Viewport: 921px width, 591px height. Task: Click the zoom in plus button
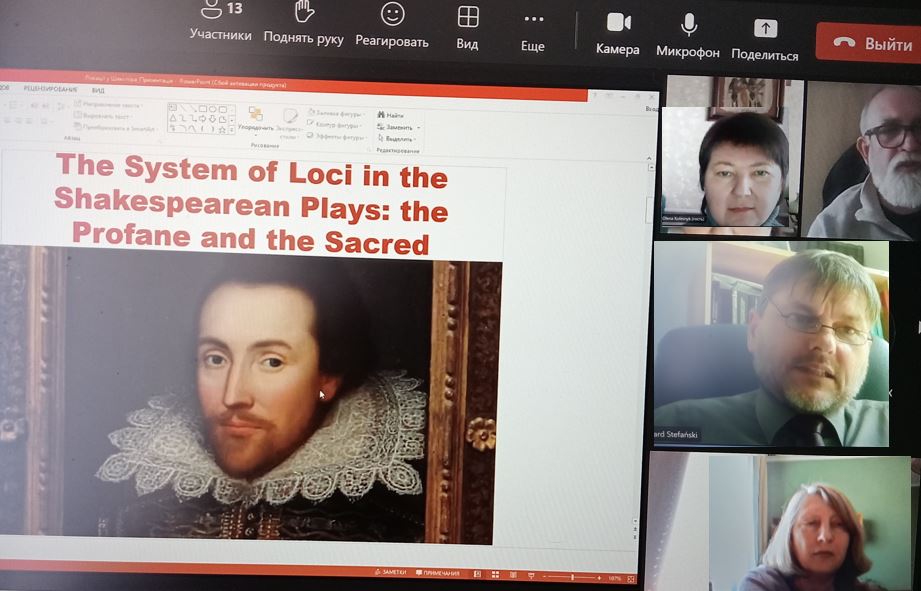599,579
